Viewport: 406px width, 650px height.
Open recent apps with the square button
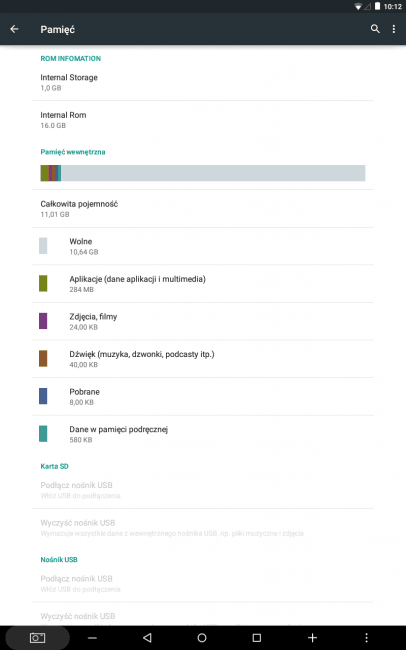tap(257, 638)
